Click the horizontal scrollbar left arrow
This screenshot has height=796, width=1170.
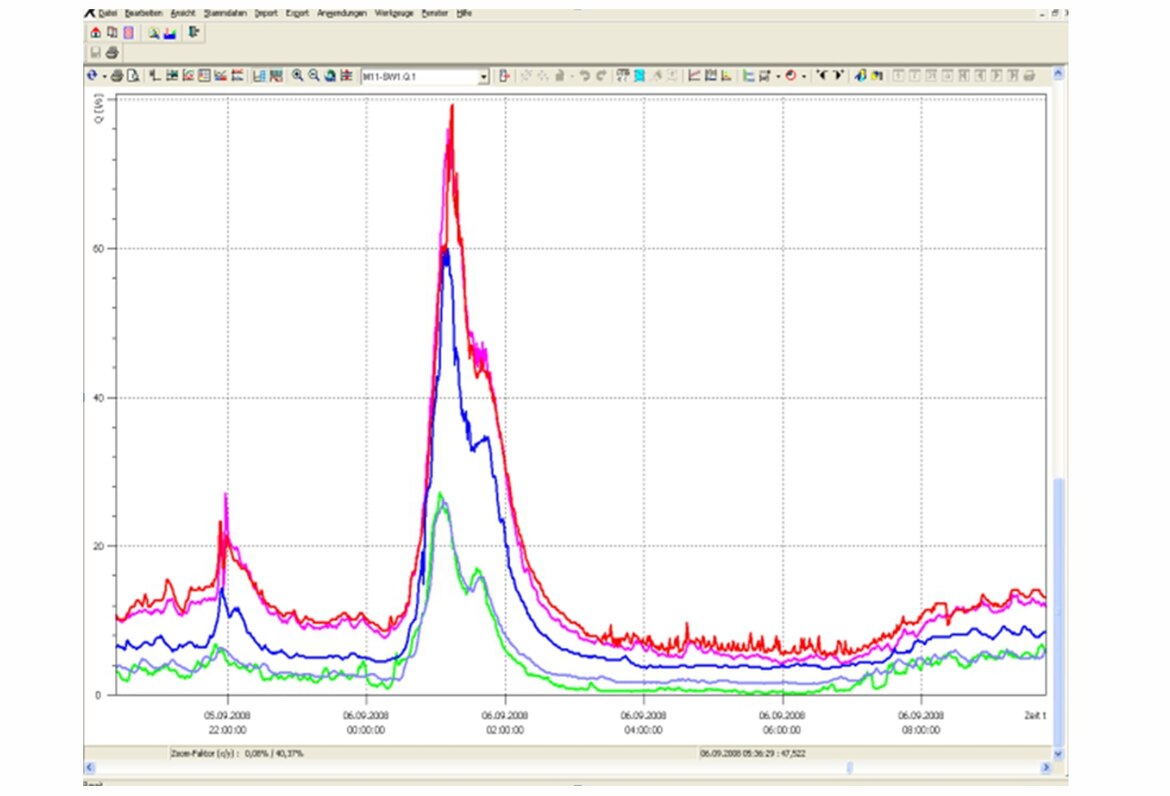point(90,767)
